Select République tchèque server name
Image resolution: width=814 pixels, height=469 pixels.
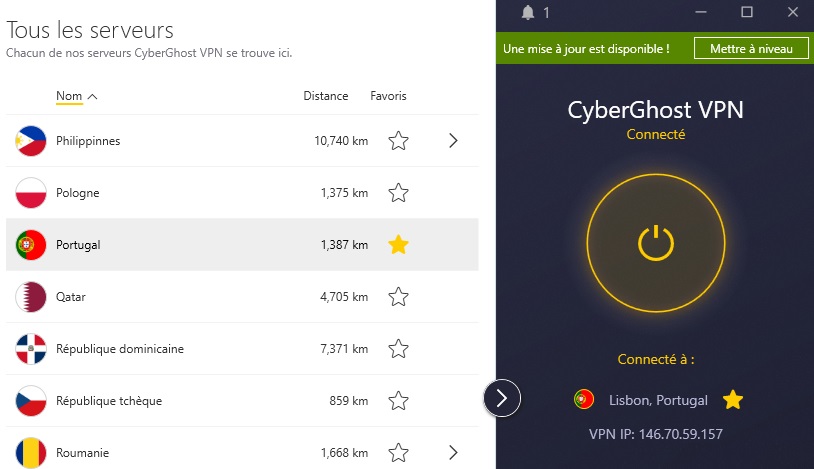109,401
